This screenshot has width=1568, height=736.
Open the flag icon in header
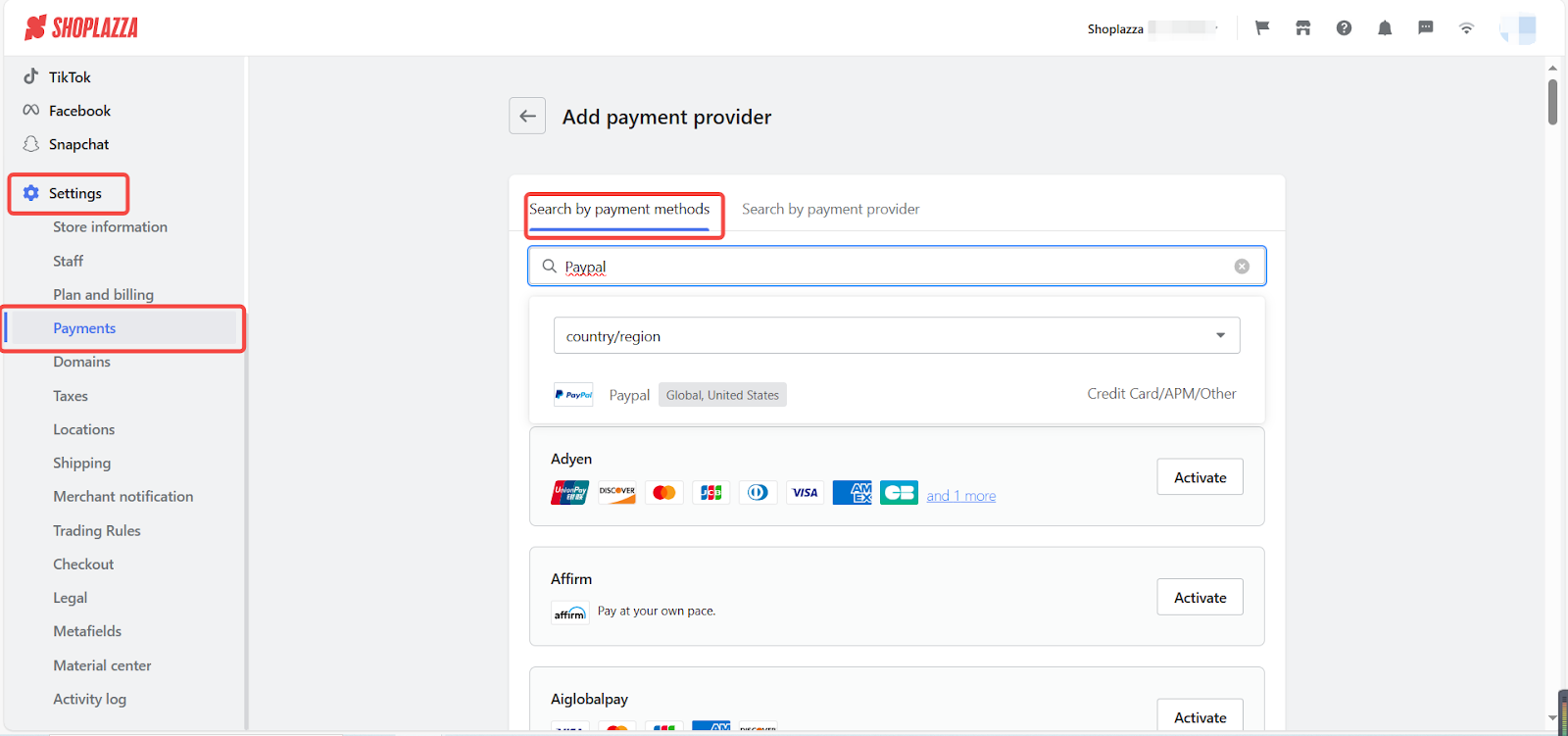[x=1262, y=28]
